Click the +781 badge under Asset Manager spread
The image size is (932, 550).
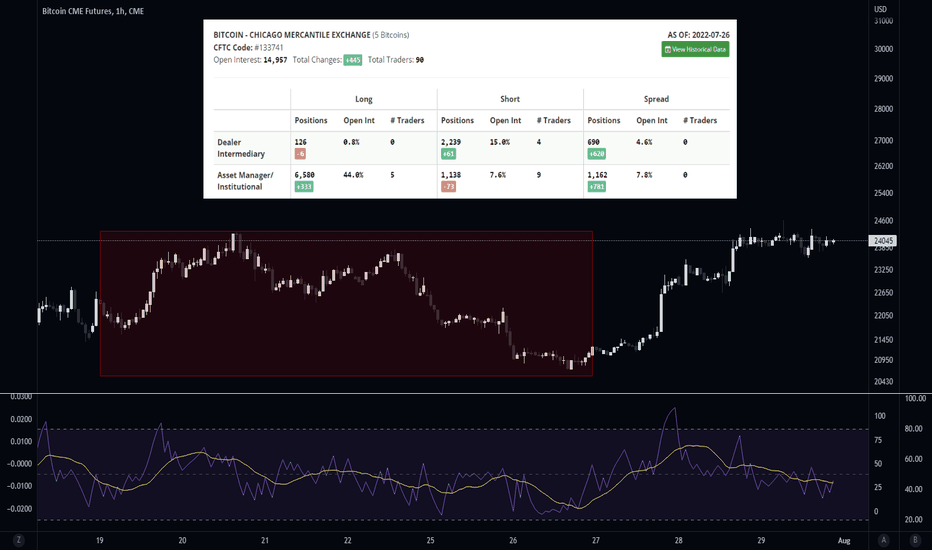click(x=596, y=187)
